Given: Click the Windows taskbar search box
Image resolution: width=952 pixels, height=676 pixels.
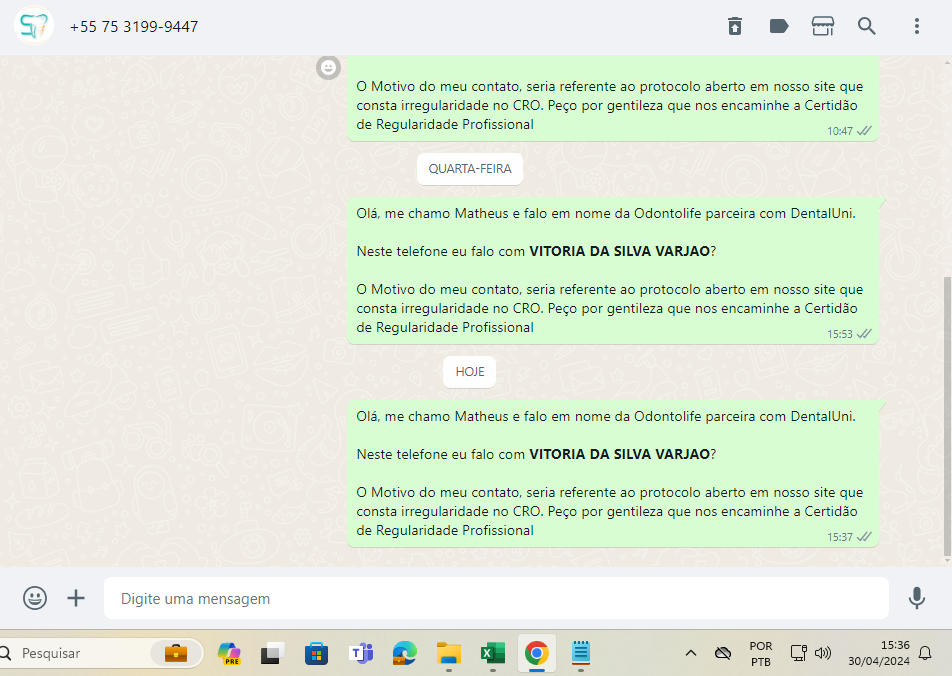Looking at the screenshot, I should click(x=100, y=653).
